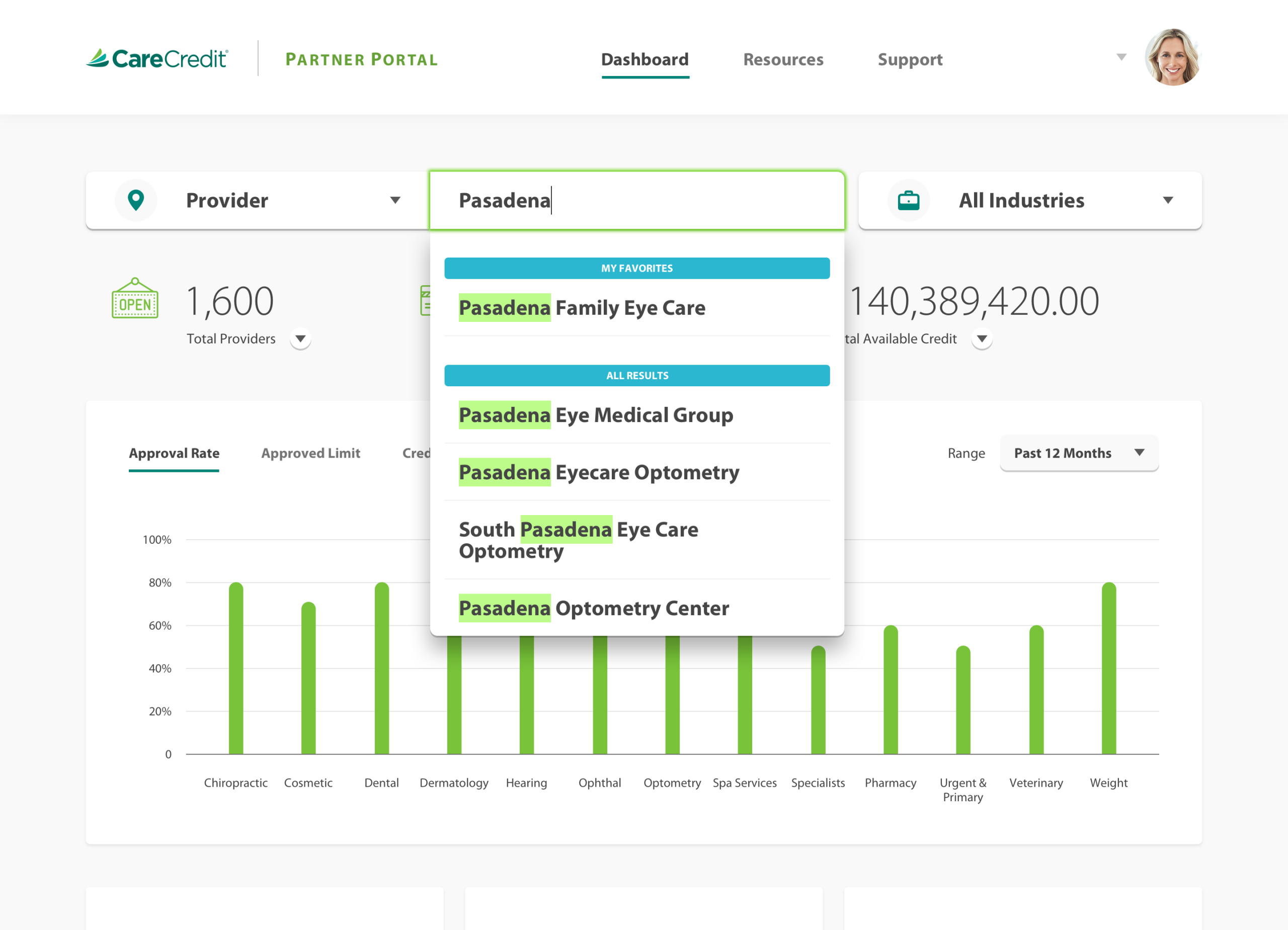Expand the account menu arrow beside avatar
Image resolution: width=1288 pixels, height=930 pixels.
coord(1121,57)
